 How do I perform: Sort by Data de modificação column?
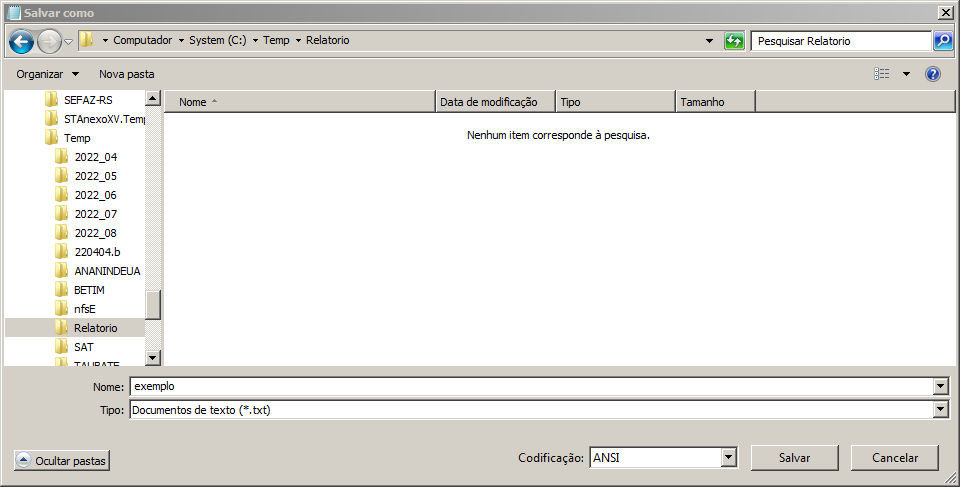tap(495, 102)
